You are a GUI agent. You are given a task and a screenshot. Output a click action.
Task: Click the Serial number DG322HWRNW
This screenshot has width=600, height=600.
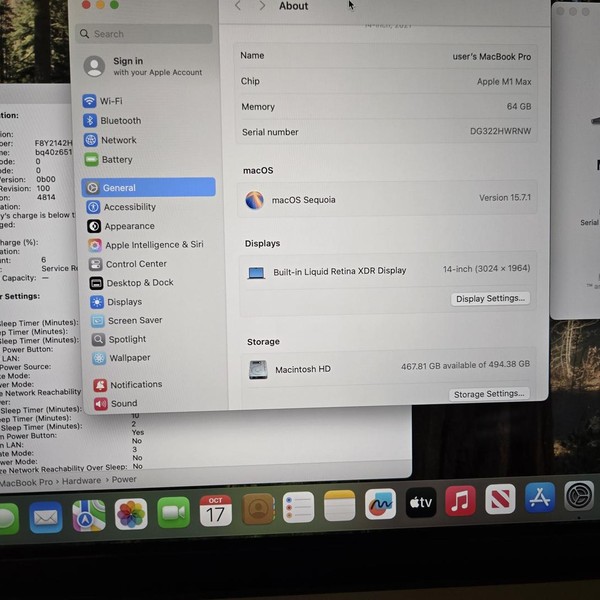click(501, 131)
